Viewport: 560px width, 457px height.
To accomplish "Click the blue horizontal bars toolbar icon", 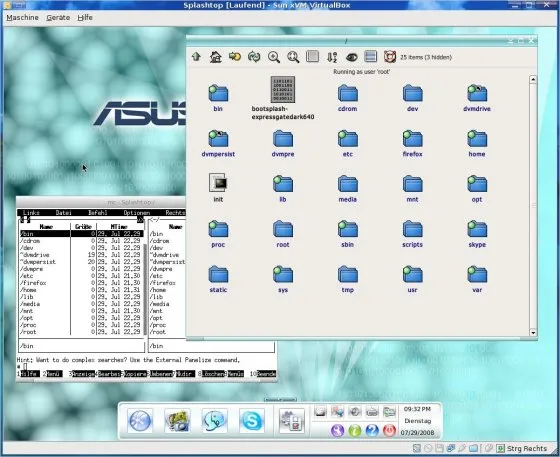I will point(371,56).
